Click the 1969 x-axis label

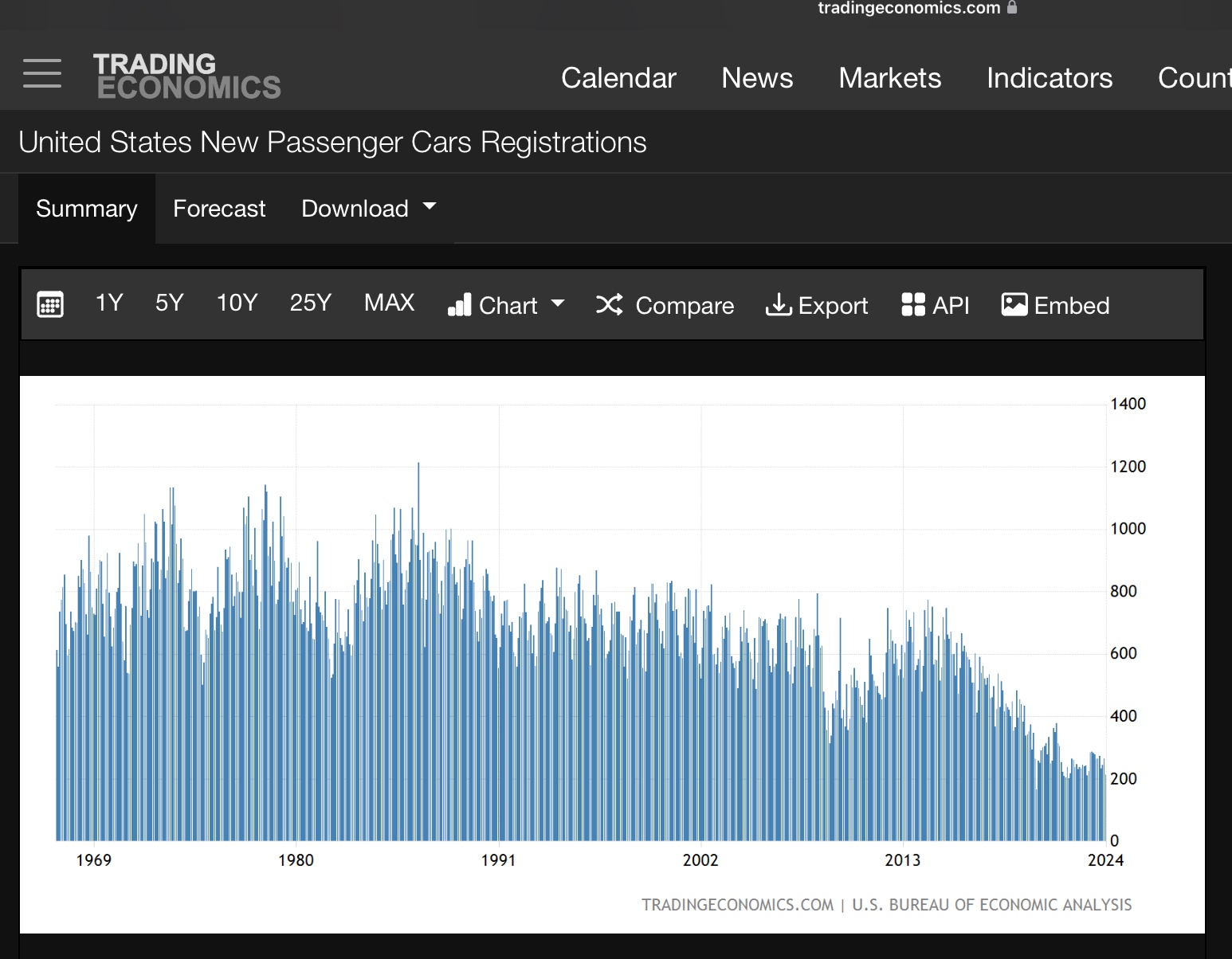coord(94,860)
